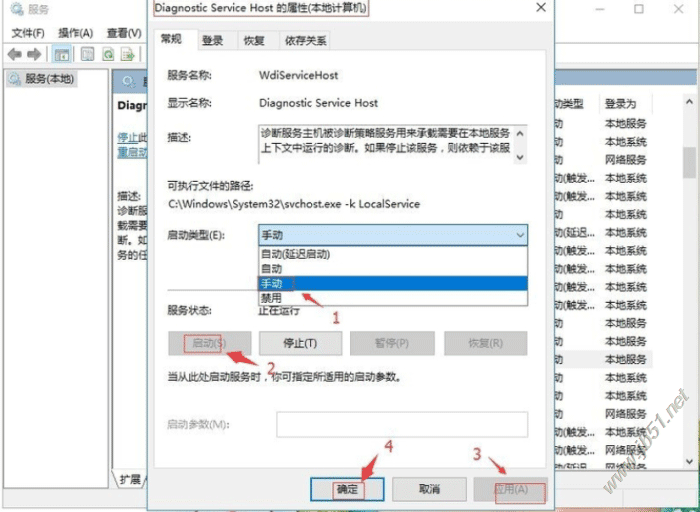The width and height of the screenshot is (700, 512).
Task: Click into the 启动参数(M) input field
Action: pyautogui.click(x=402, y=424)
